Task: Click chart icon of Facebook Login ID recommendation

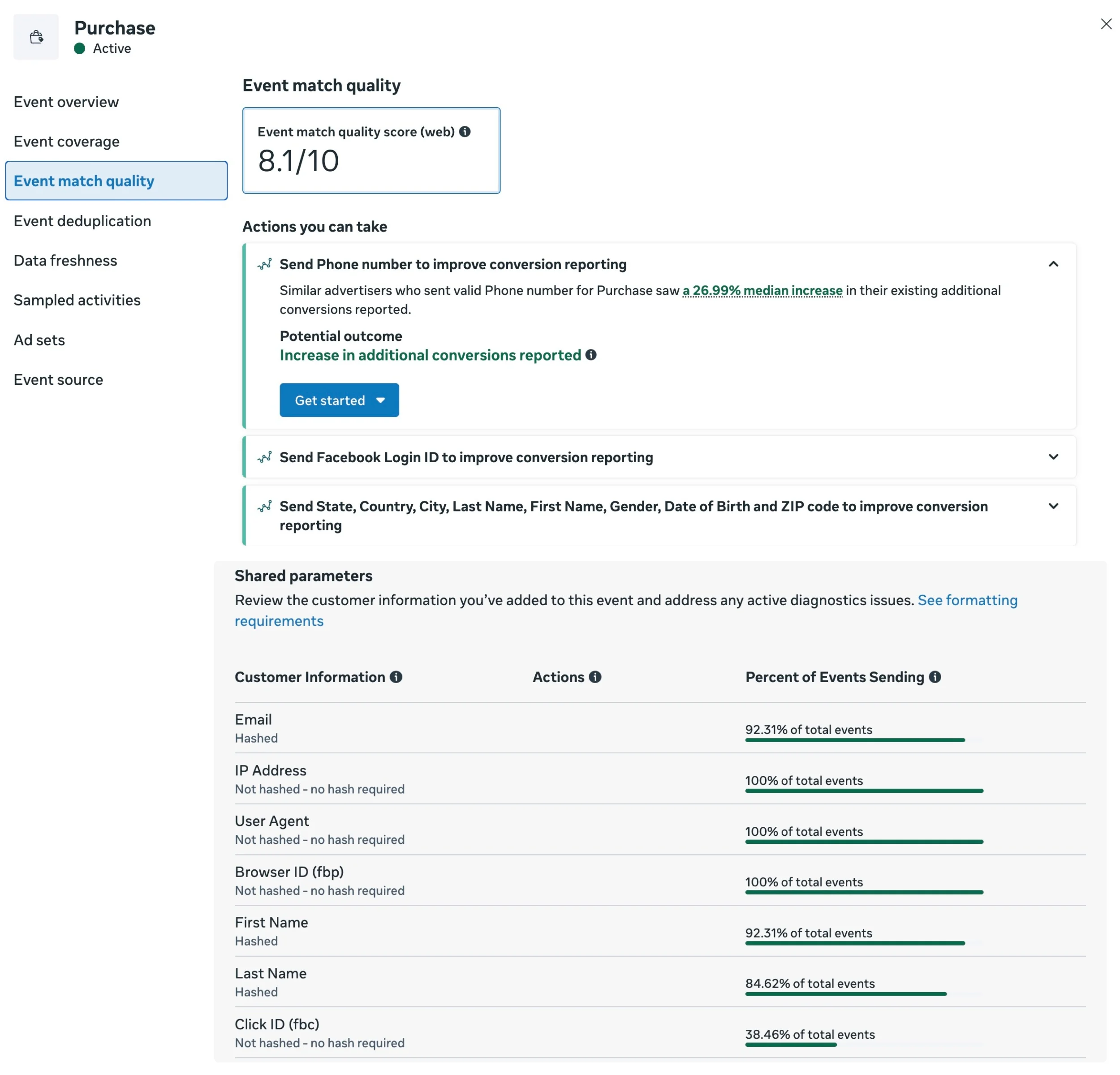Action: [265, 457]
